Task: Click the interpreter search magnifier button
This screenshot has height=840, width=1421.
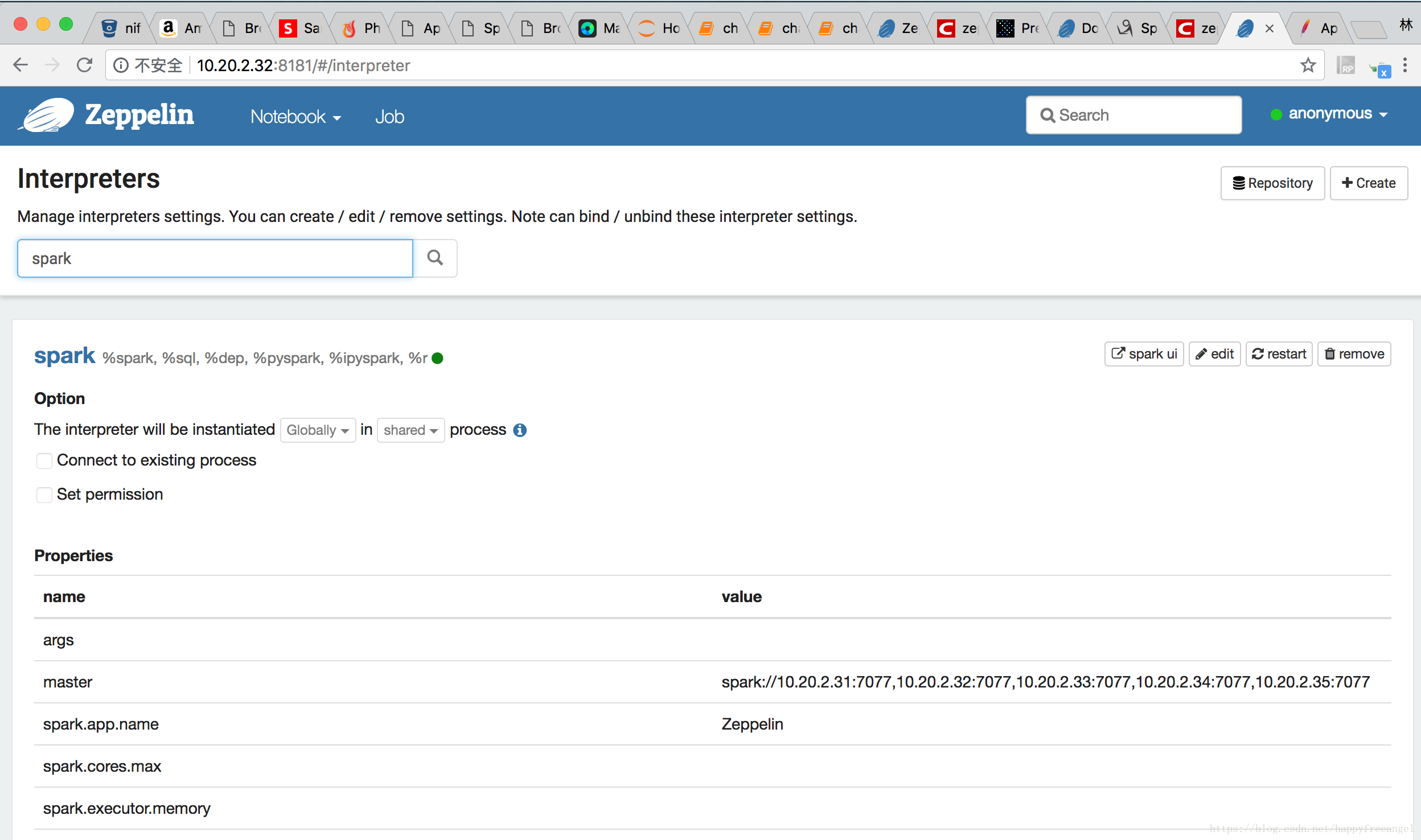Action: pos(435,258)
